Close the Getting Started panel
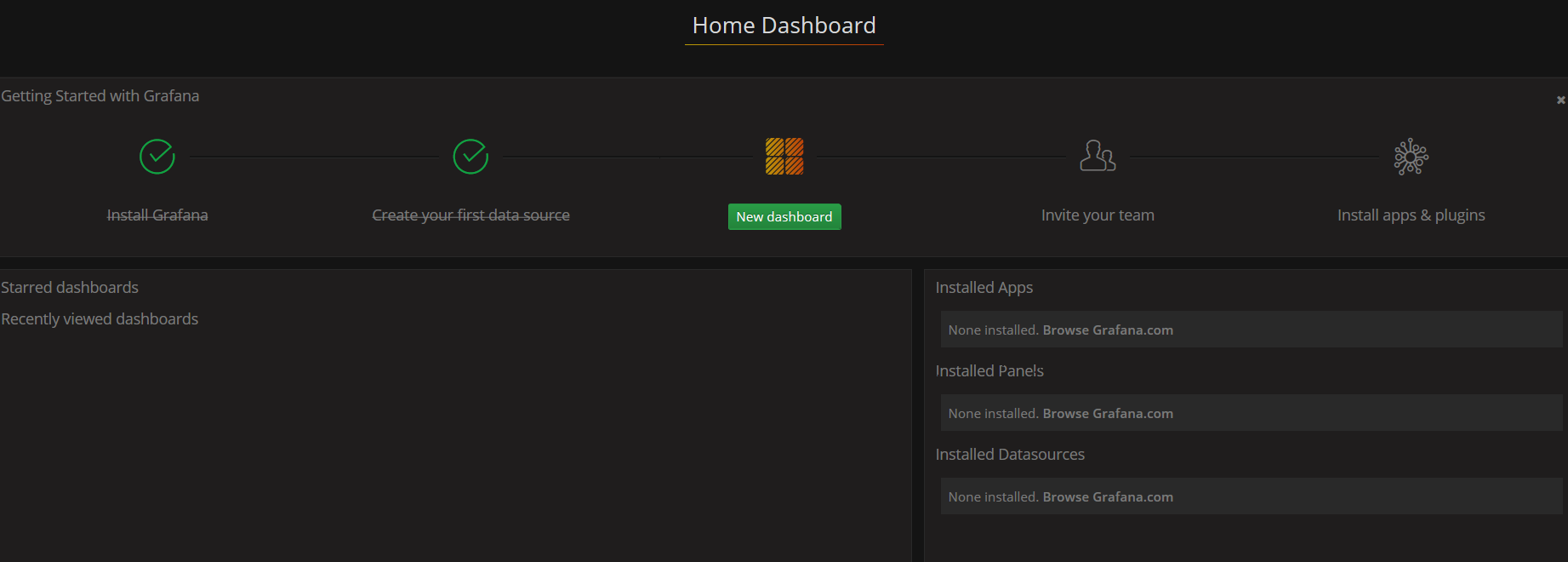 point(1560,100)
